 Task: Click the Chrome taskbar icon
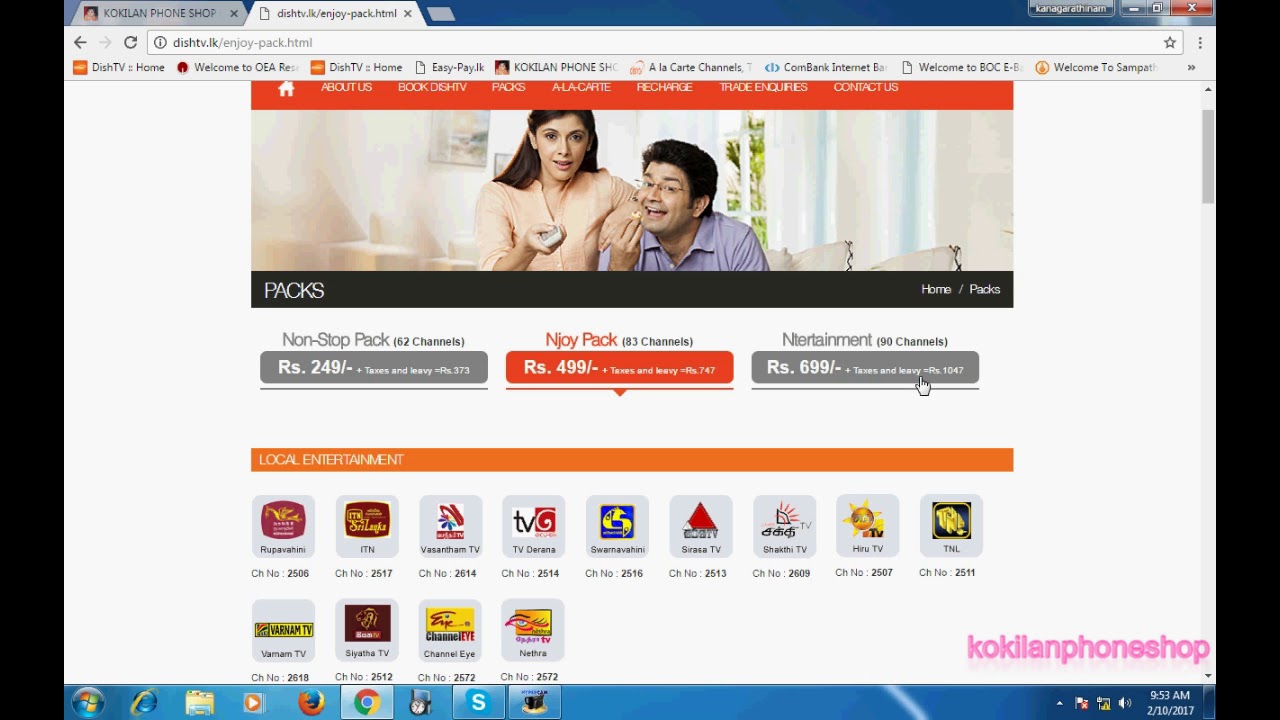366,703
